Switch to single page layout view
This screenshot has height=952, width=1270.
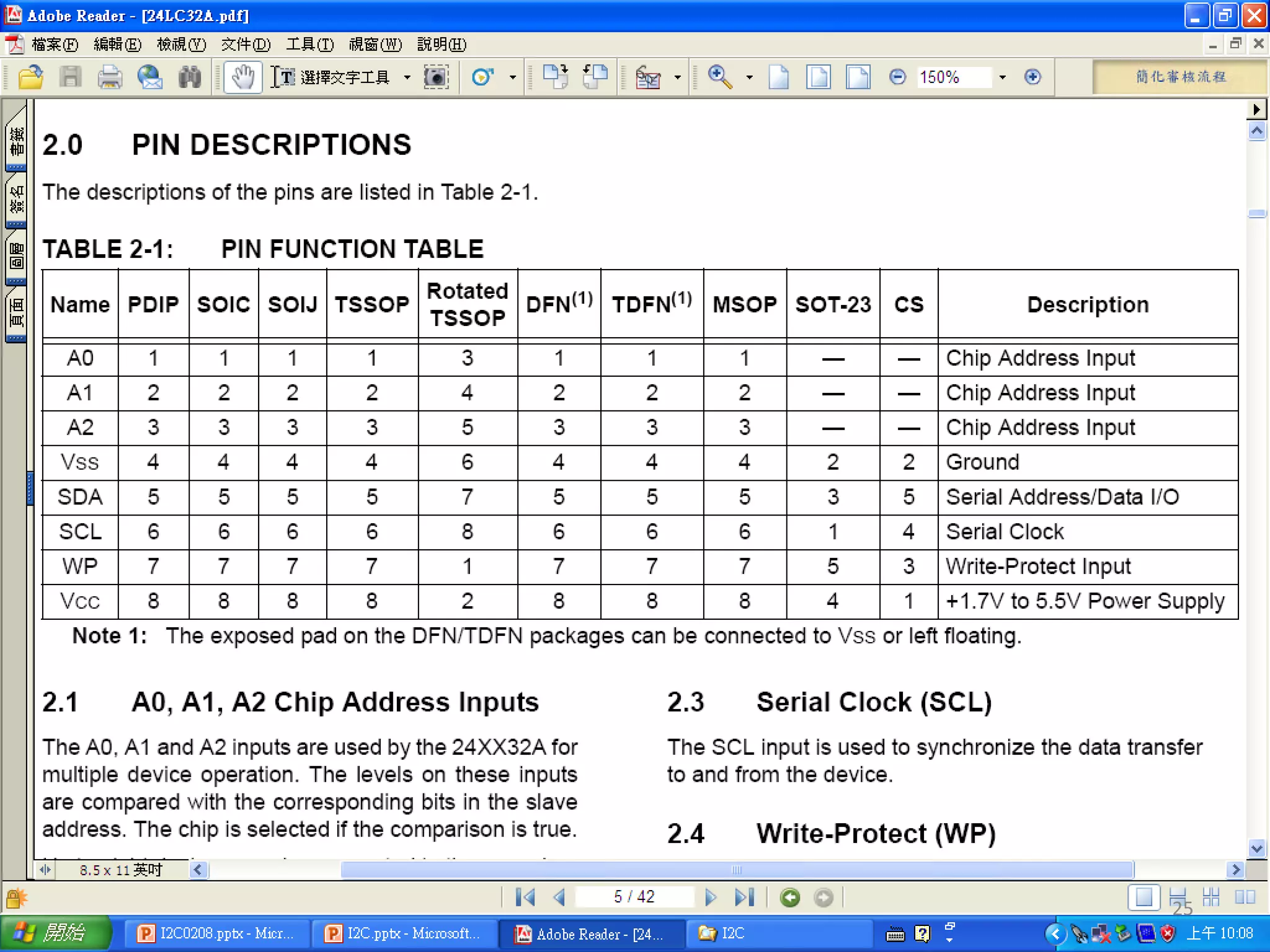click(x=1144, y=897)
